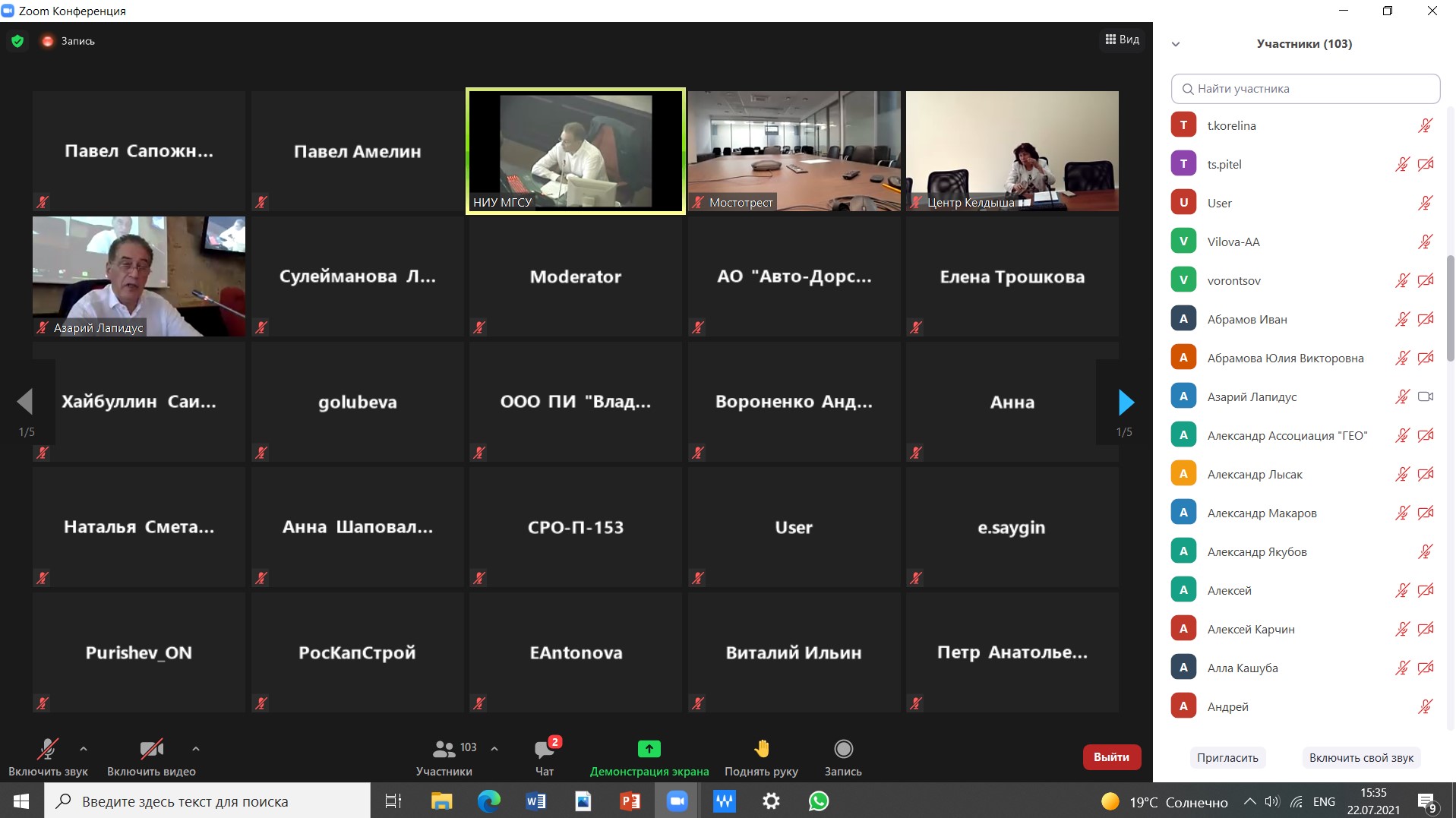Expand arrow next to Участники 103
Image resolution: width=1456 pixels, height=818 pixels.
coord(494,749)
